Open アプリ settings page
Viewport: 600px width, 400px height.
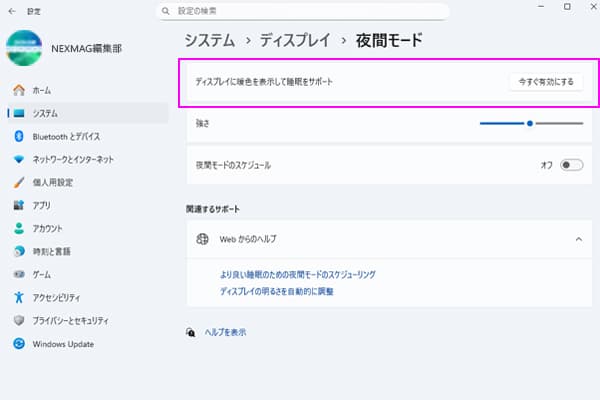pyautogui.click(x=88, y=205)
